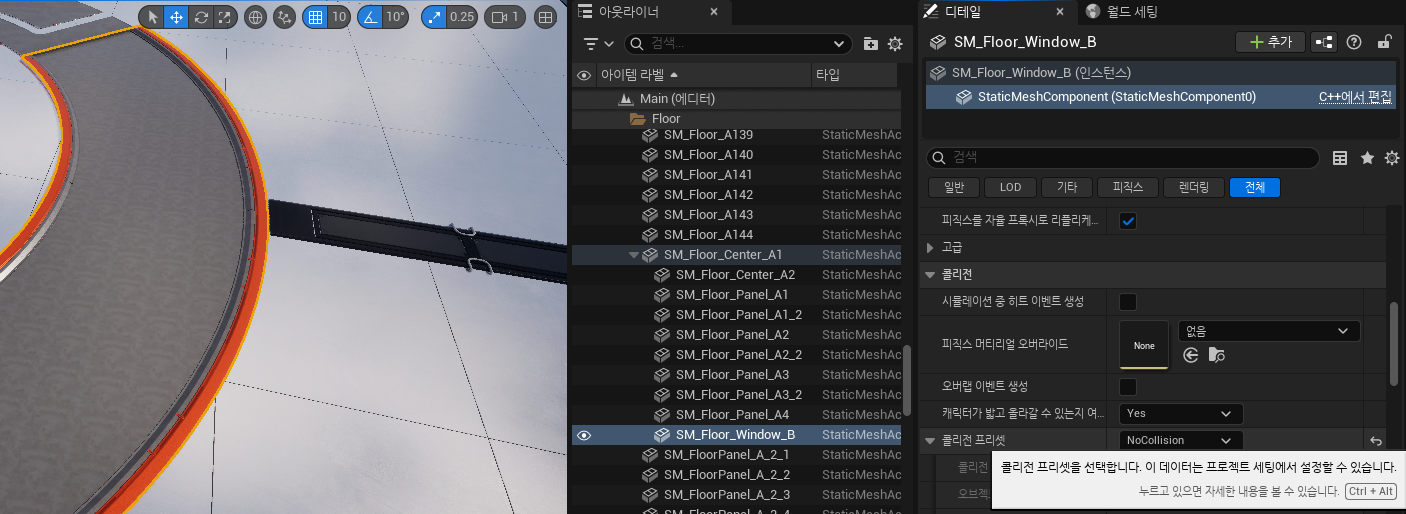Screen dimensions: 1406x514
Task: Switch world/local coordinate space globe
Action: pos(255,17)
